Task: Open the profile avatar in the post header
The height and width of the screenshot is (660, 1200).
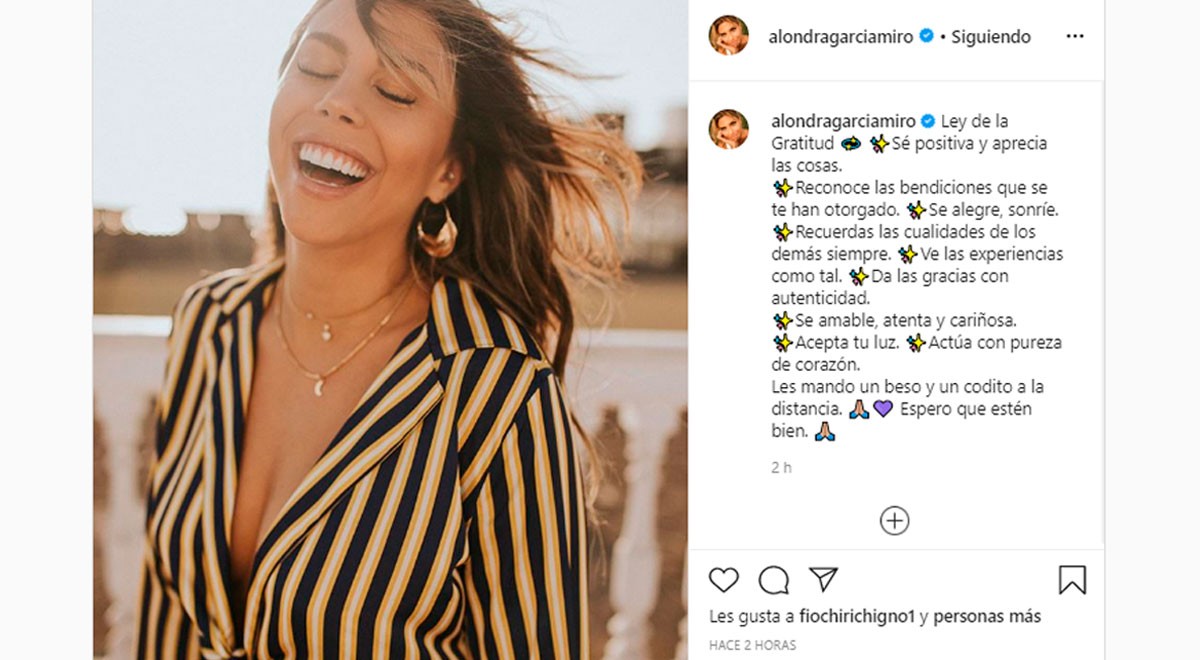Action: [729, 36]
